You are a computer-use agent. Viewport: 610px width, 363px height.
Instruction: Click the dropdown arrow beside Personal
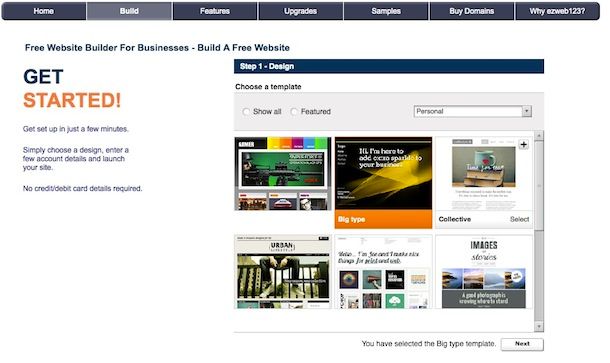(526, 111)
